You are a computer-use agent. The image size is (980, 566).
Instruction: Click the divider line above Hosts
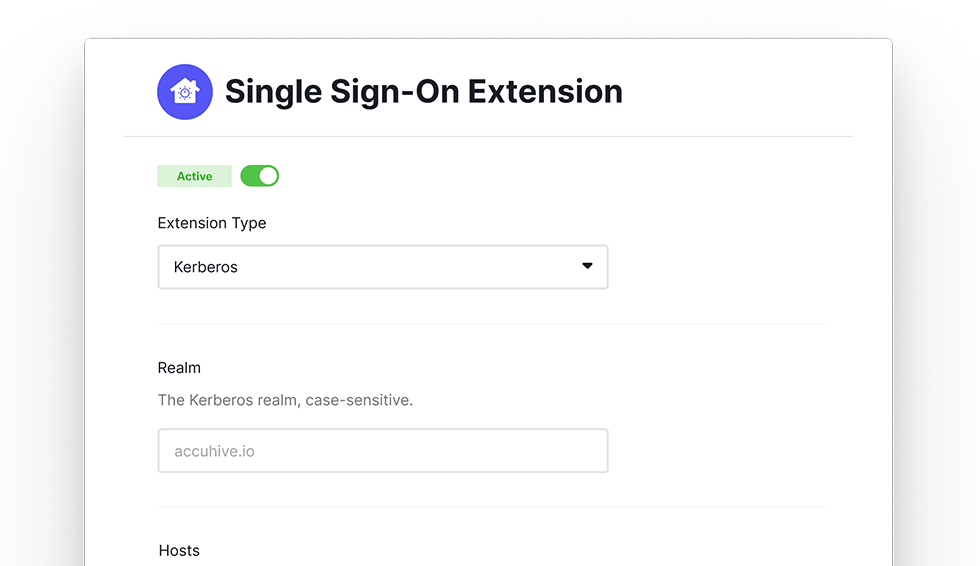click(491, 507)
